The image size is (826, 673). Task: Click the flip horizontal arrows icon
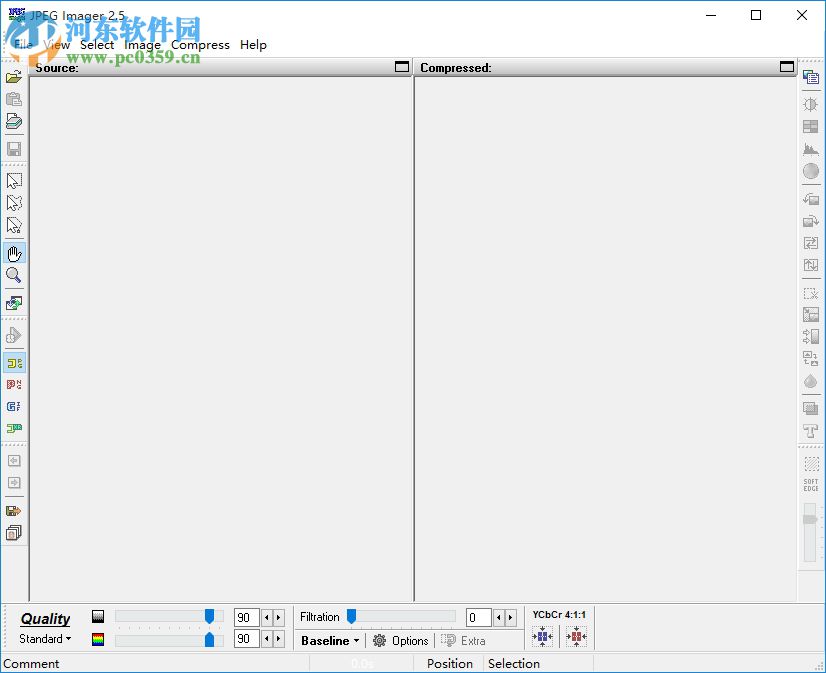[x=811, y=243]
